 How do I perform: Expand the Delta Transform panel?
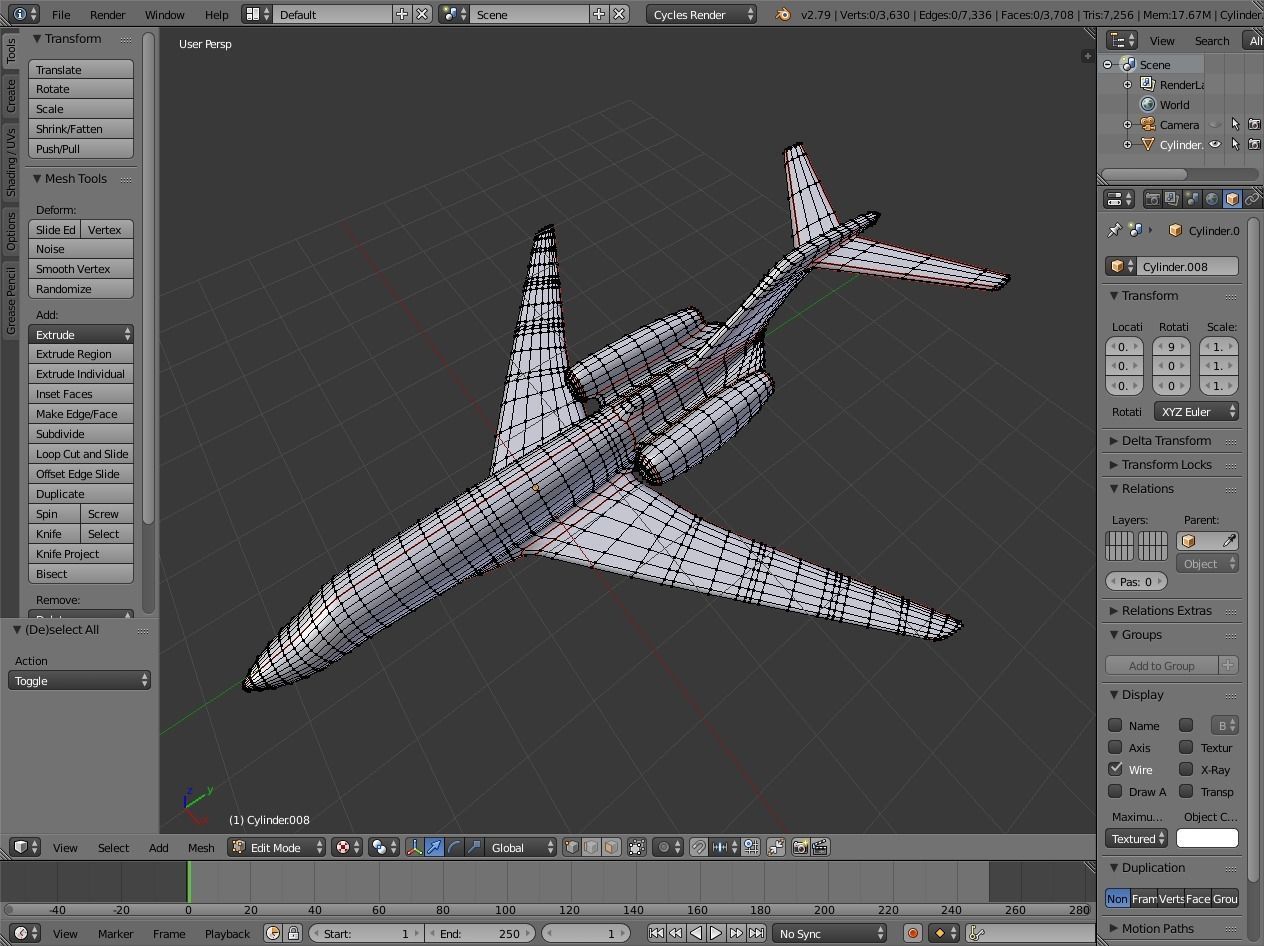pos(1166,440)
